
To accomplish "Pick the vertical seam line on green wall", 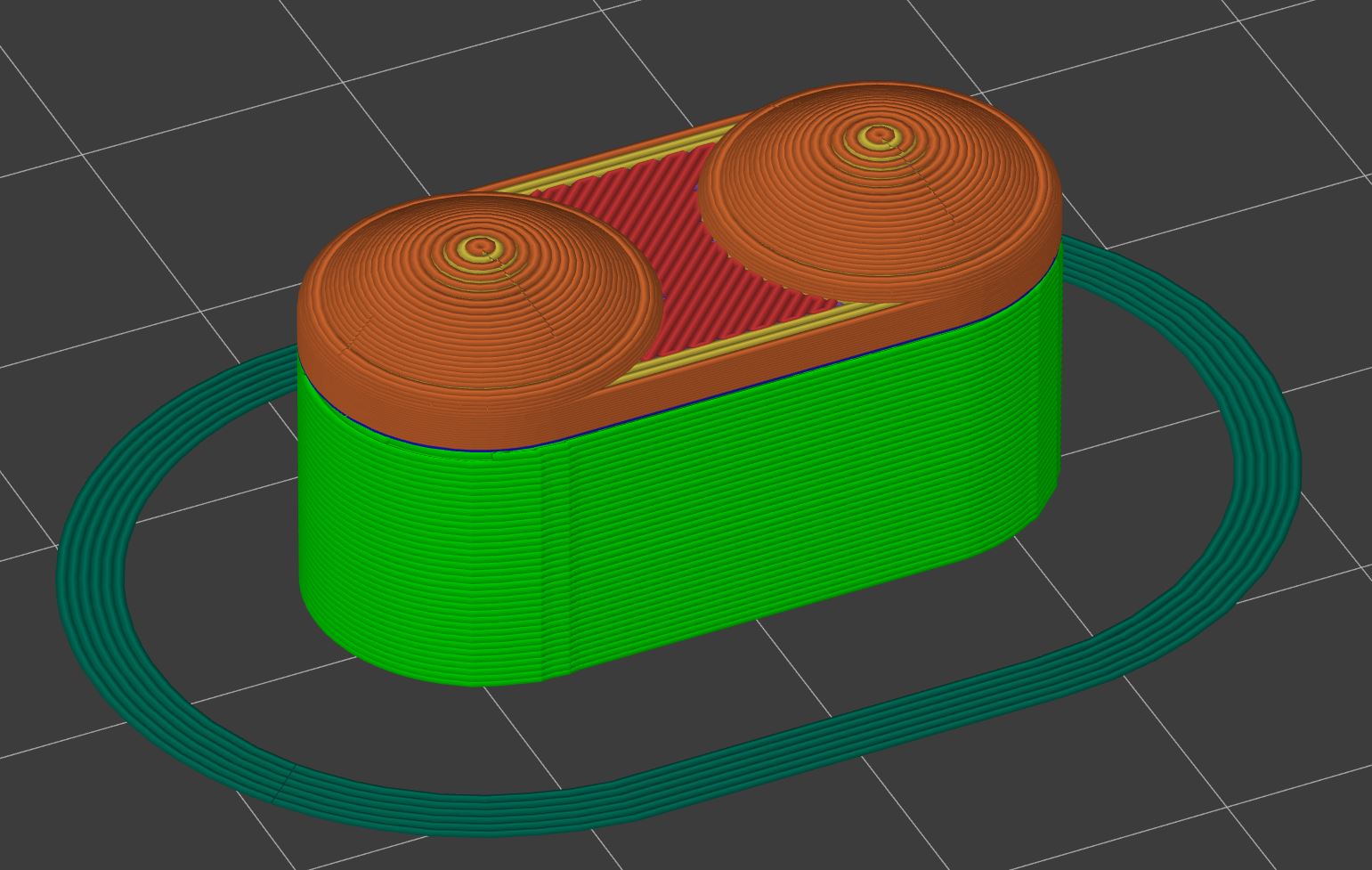I will pyautogui.click(x=568, y=561).
